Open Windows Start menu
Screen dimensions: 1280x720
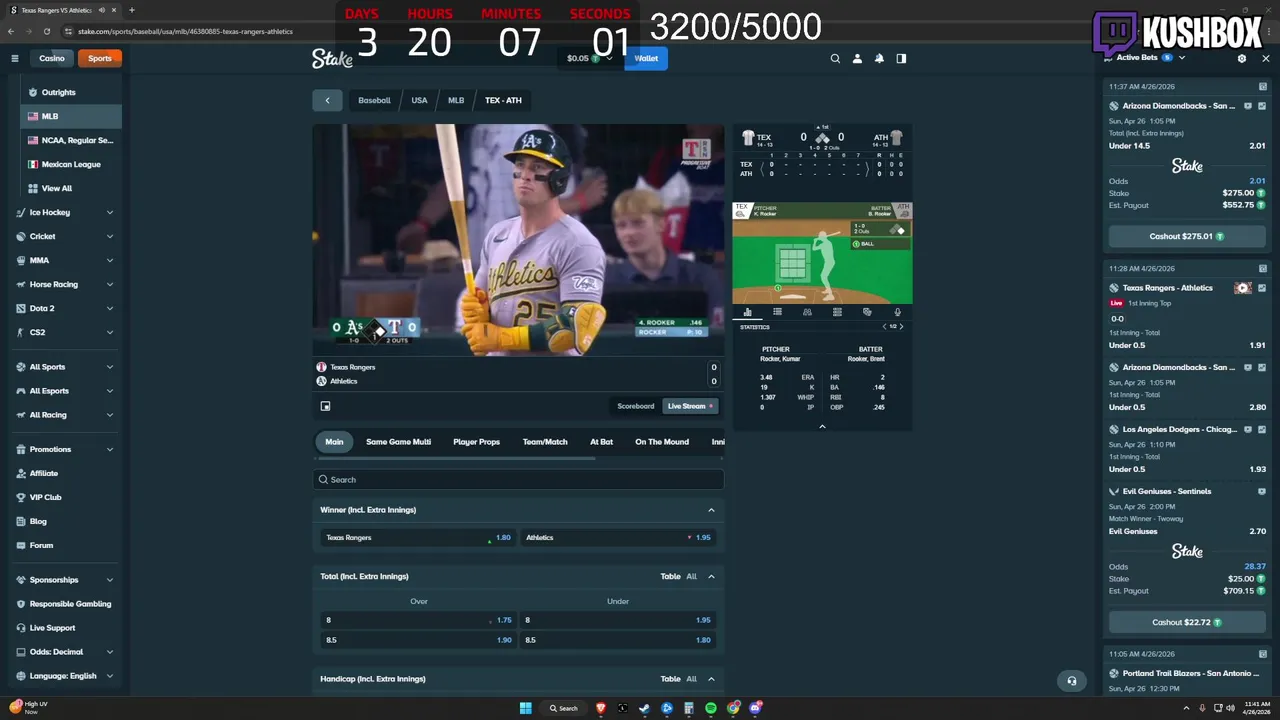[525, 708]
